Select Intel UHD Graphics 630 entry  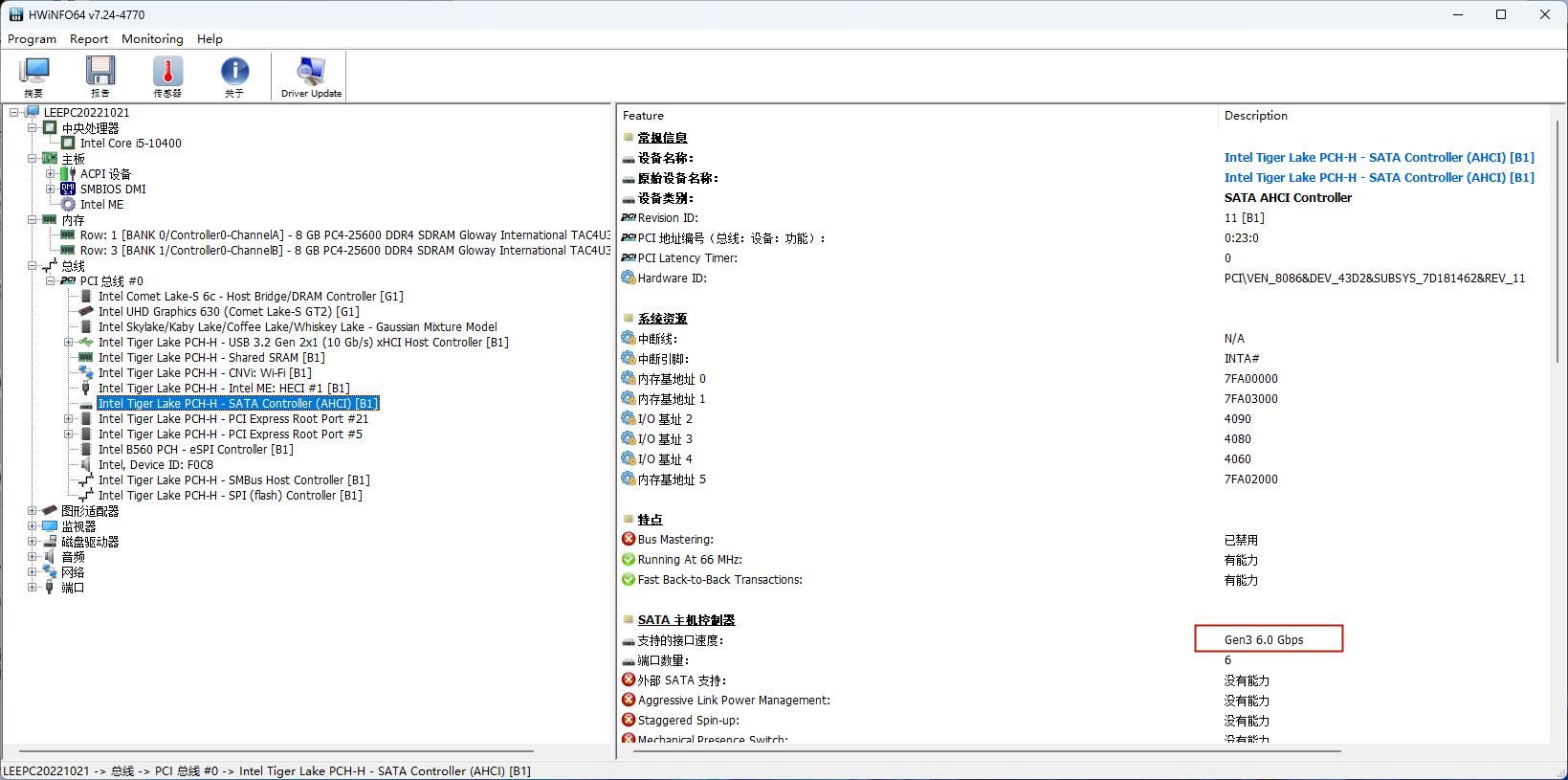pyautogui.click(x=229, y=312)
